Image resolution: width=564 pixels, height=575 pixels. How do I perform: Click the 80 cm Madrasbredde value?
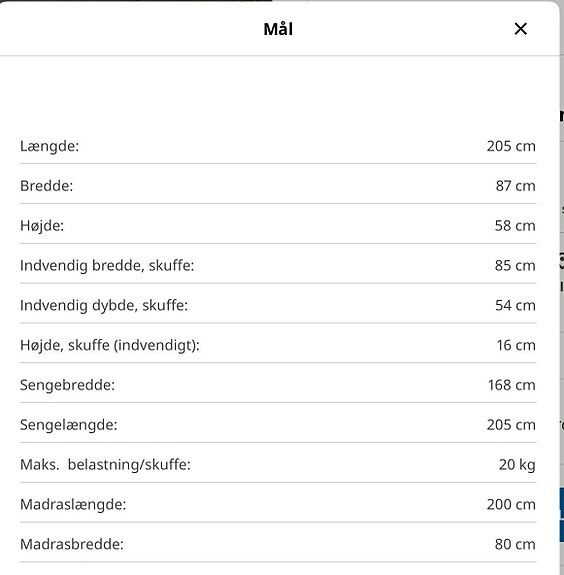click(515, 544)
